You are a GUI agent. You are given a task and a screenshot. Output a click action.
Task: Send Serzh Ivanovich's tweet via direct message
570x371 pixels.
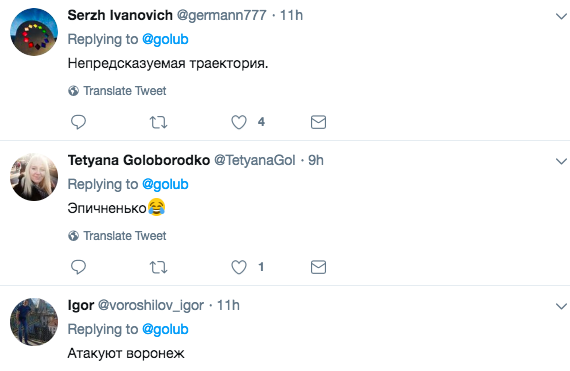pos(318,122)
